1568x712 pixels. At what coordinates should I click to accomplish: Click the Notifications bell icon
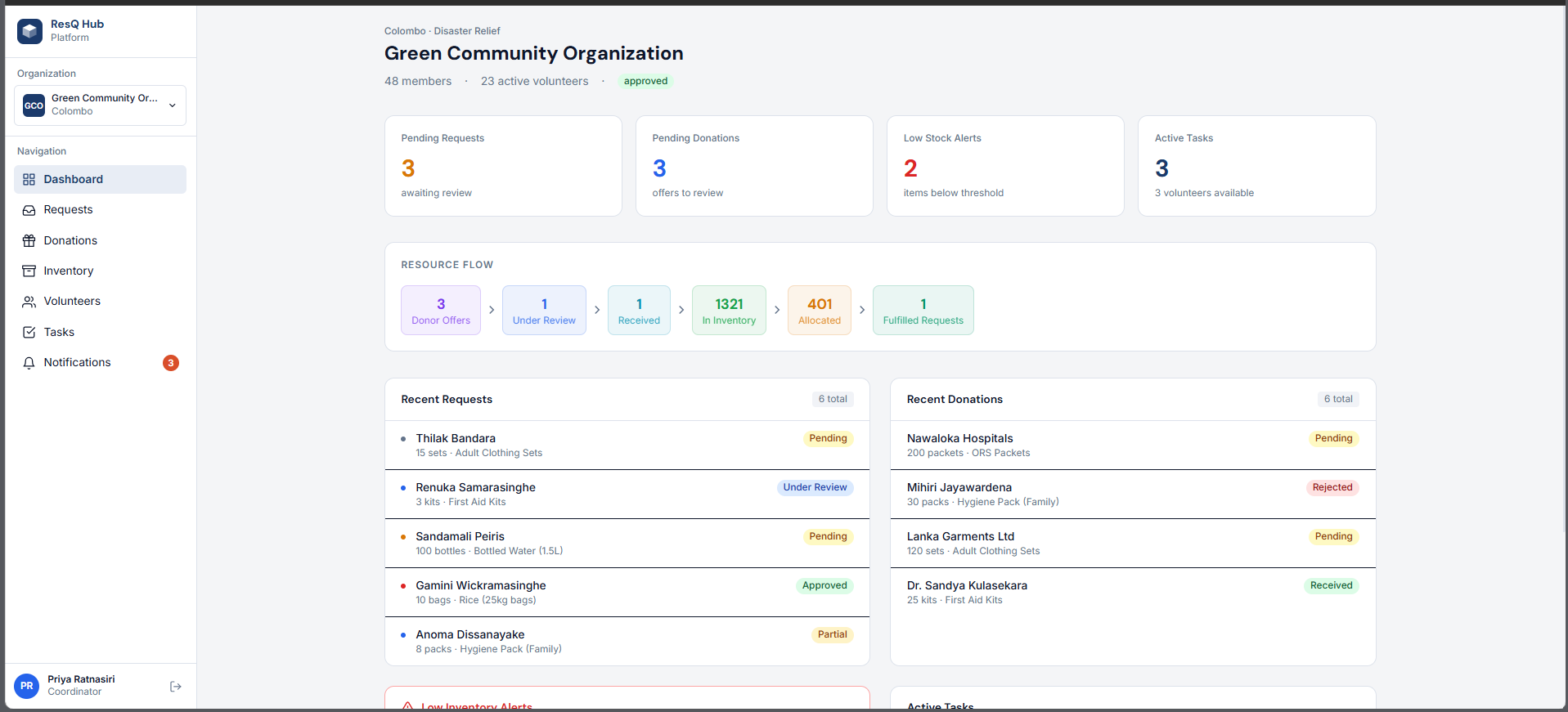click(29, 363)
